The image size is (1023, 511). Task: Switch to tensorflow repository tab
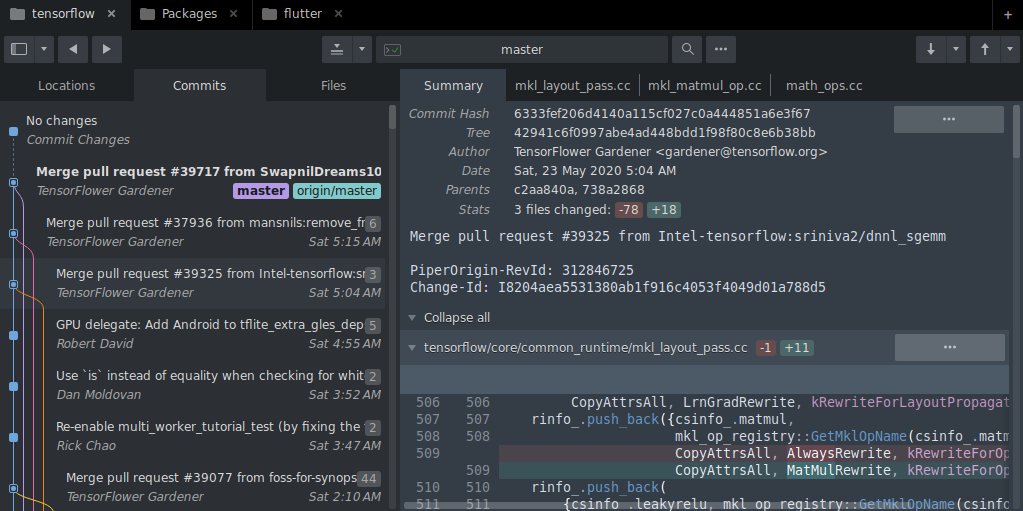tap(63, 14)
